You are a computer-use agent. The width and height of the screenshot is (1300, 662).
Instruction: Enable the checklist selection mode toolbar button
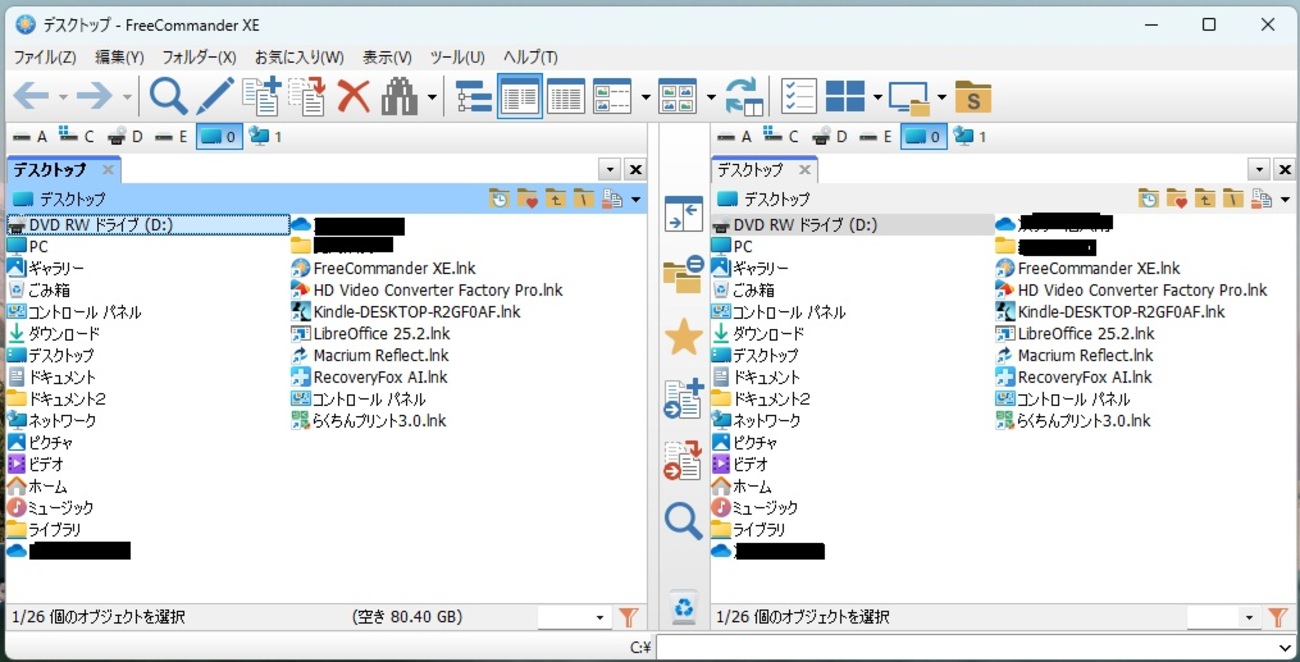coord(798,96)
